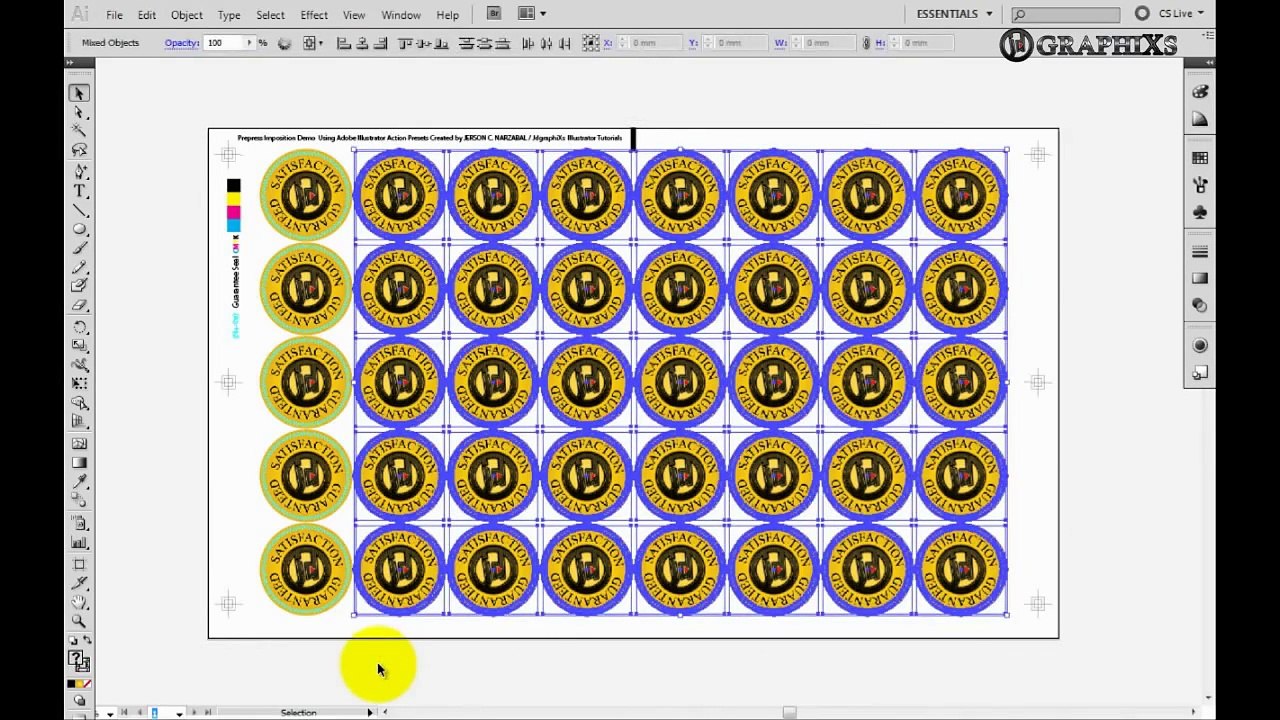Open Recolor Artwork color wheel

point(285,43)
